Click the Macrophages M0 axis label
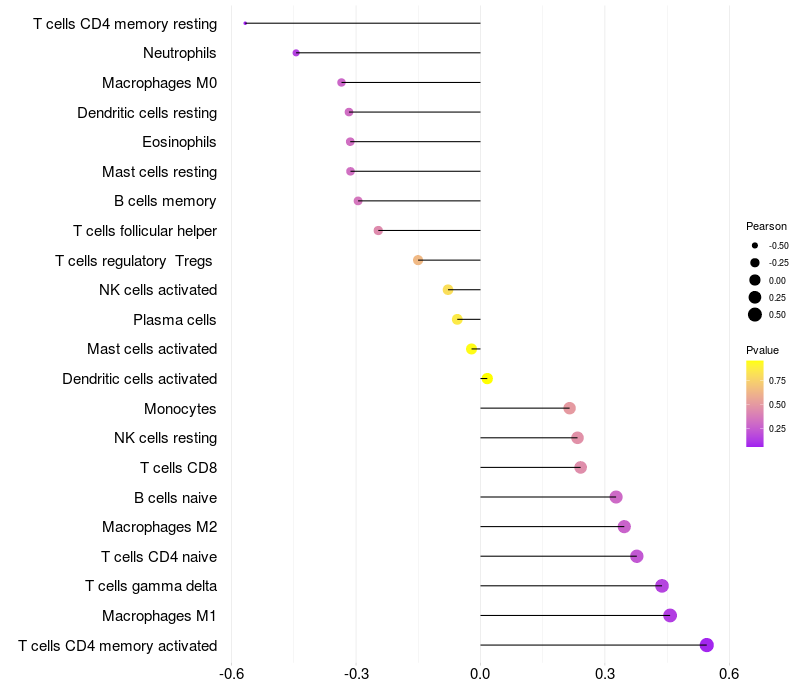 click(x=159, y=83)
